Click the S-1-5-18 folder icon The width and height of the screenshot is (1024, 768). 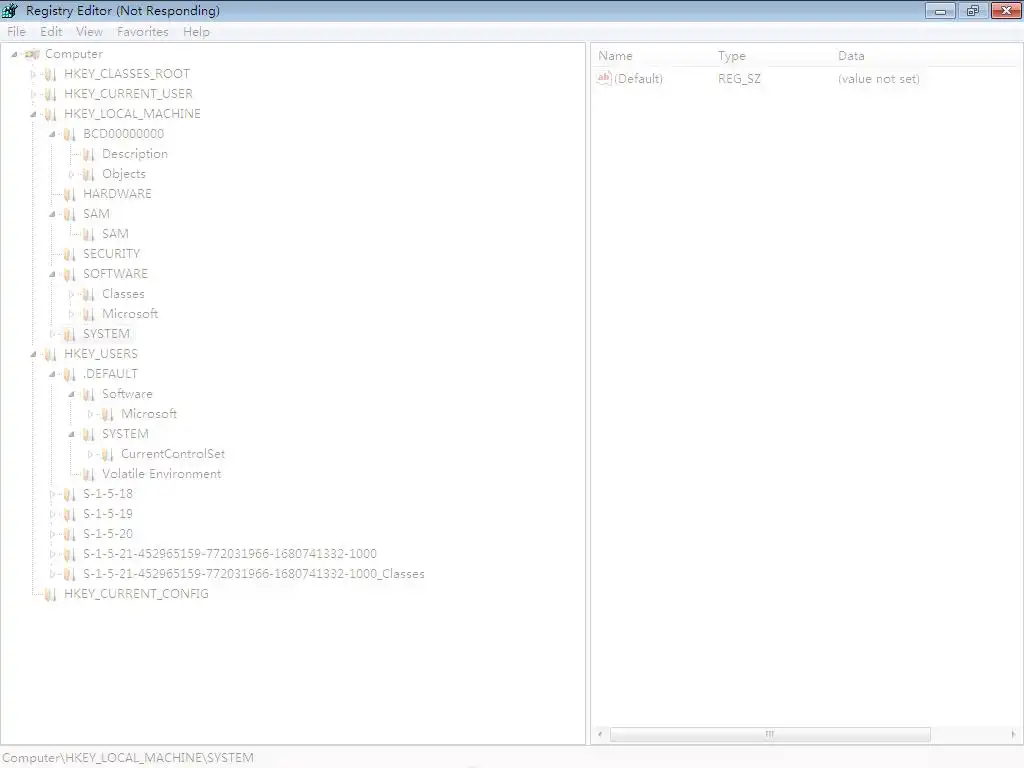69,494
